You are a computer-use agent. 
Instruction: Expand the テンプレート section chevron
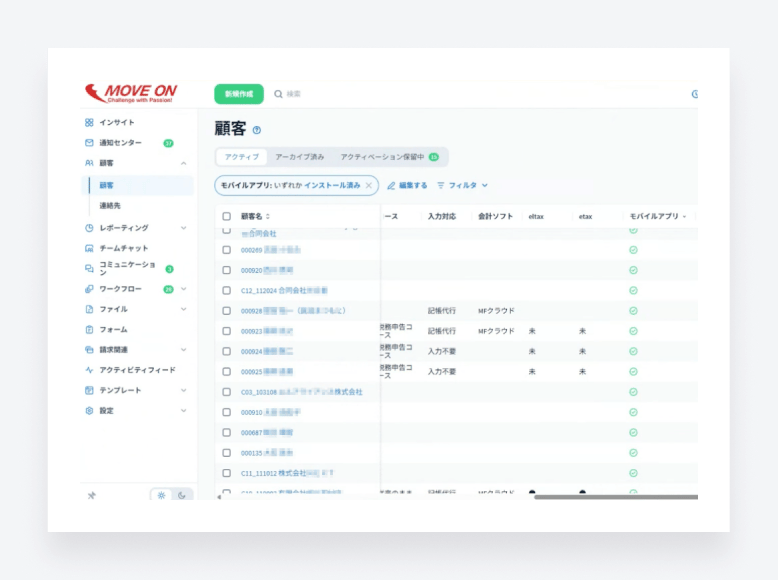(184, 391)
